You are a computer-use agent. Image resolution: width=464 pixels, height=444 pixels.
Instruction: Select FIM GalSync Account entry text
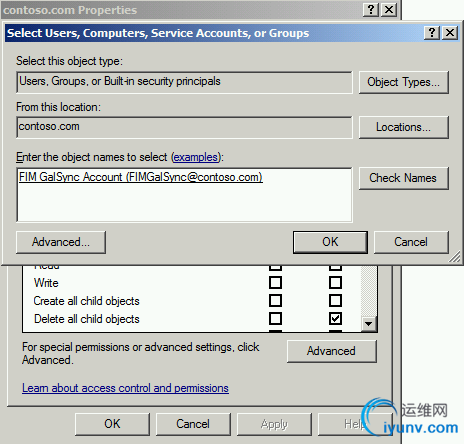(x=141, y=177)
